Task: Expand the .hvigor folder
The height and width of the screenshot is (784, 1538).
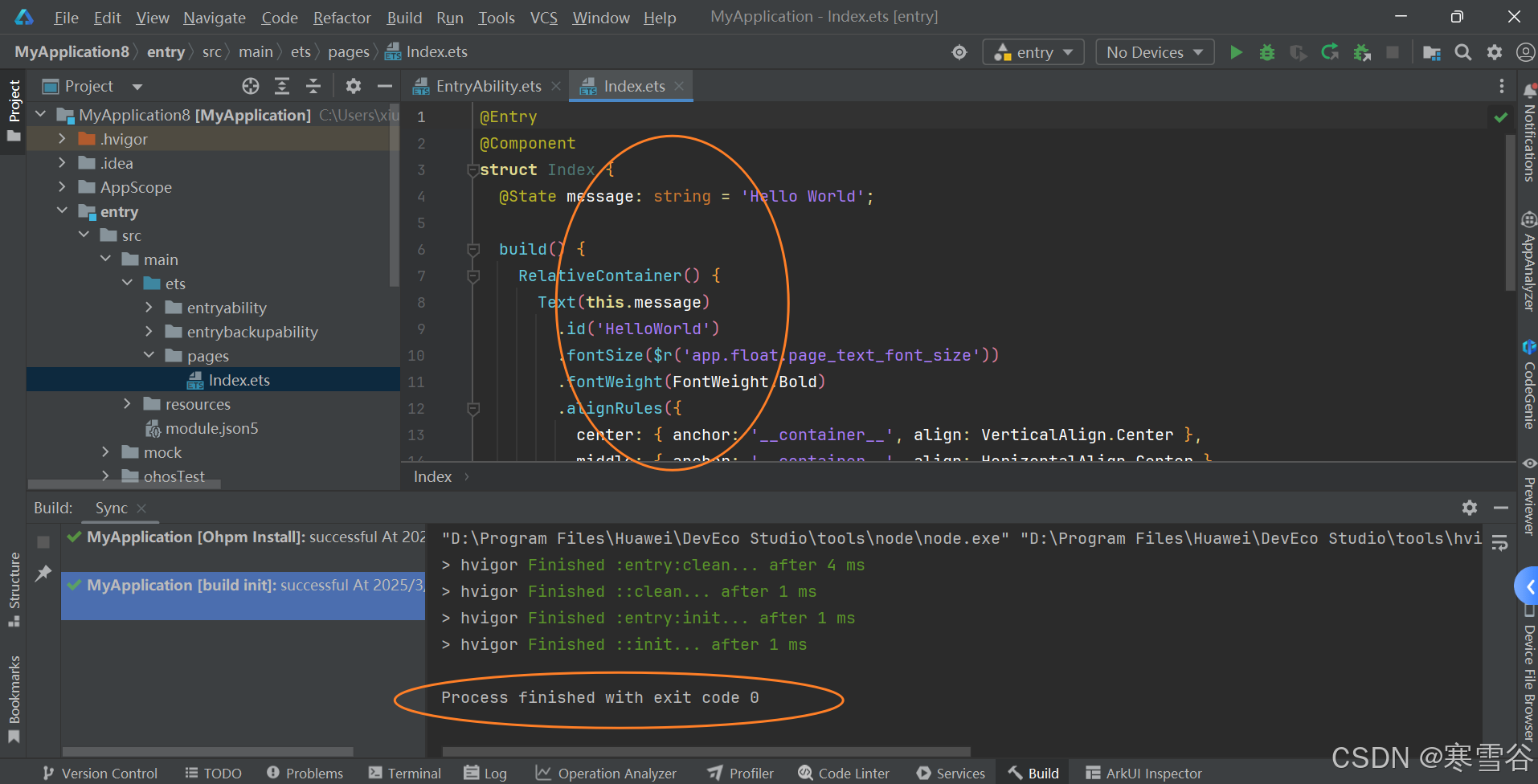Action: [x=62, y=139]
